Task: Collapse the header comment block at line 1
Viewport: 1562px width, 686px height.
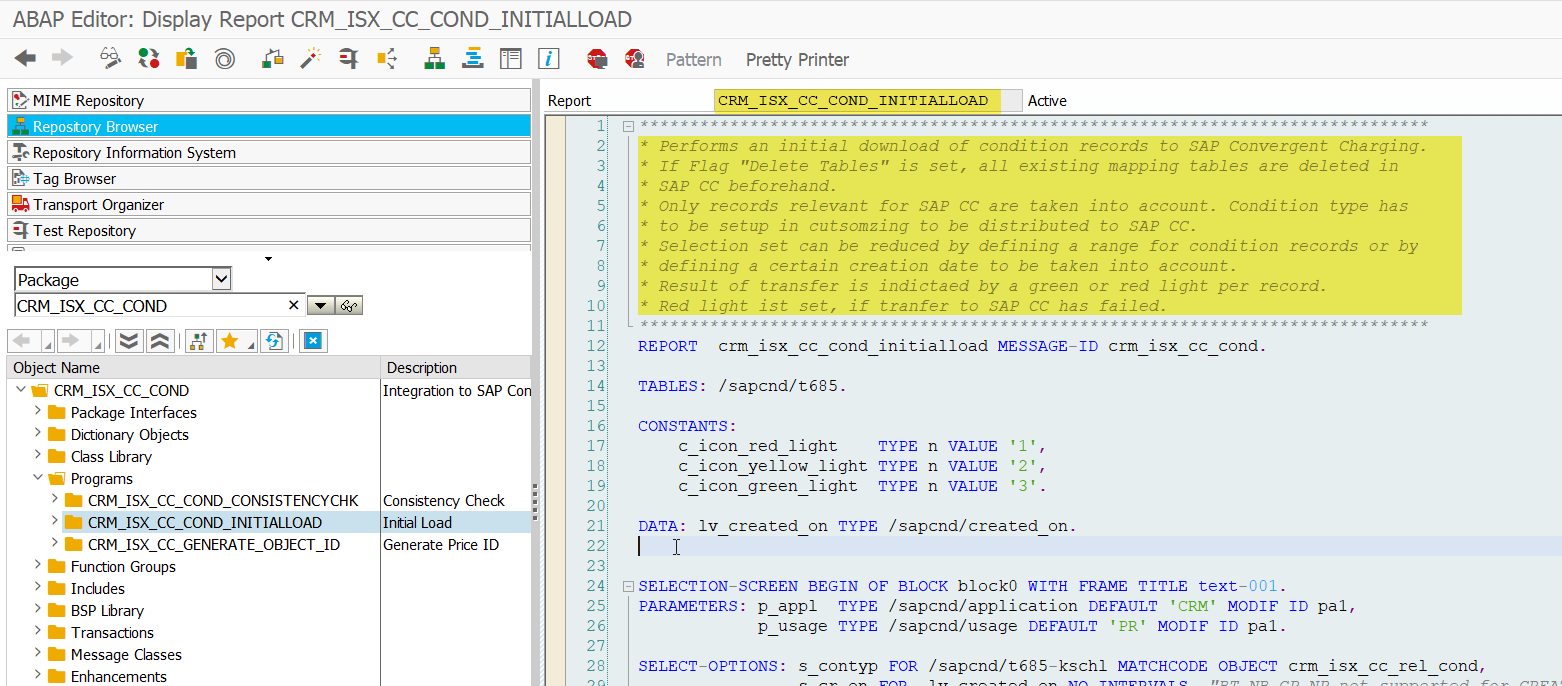Action: click(x=627, y=126)
